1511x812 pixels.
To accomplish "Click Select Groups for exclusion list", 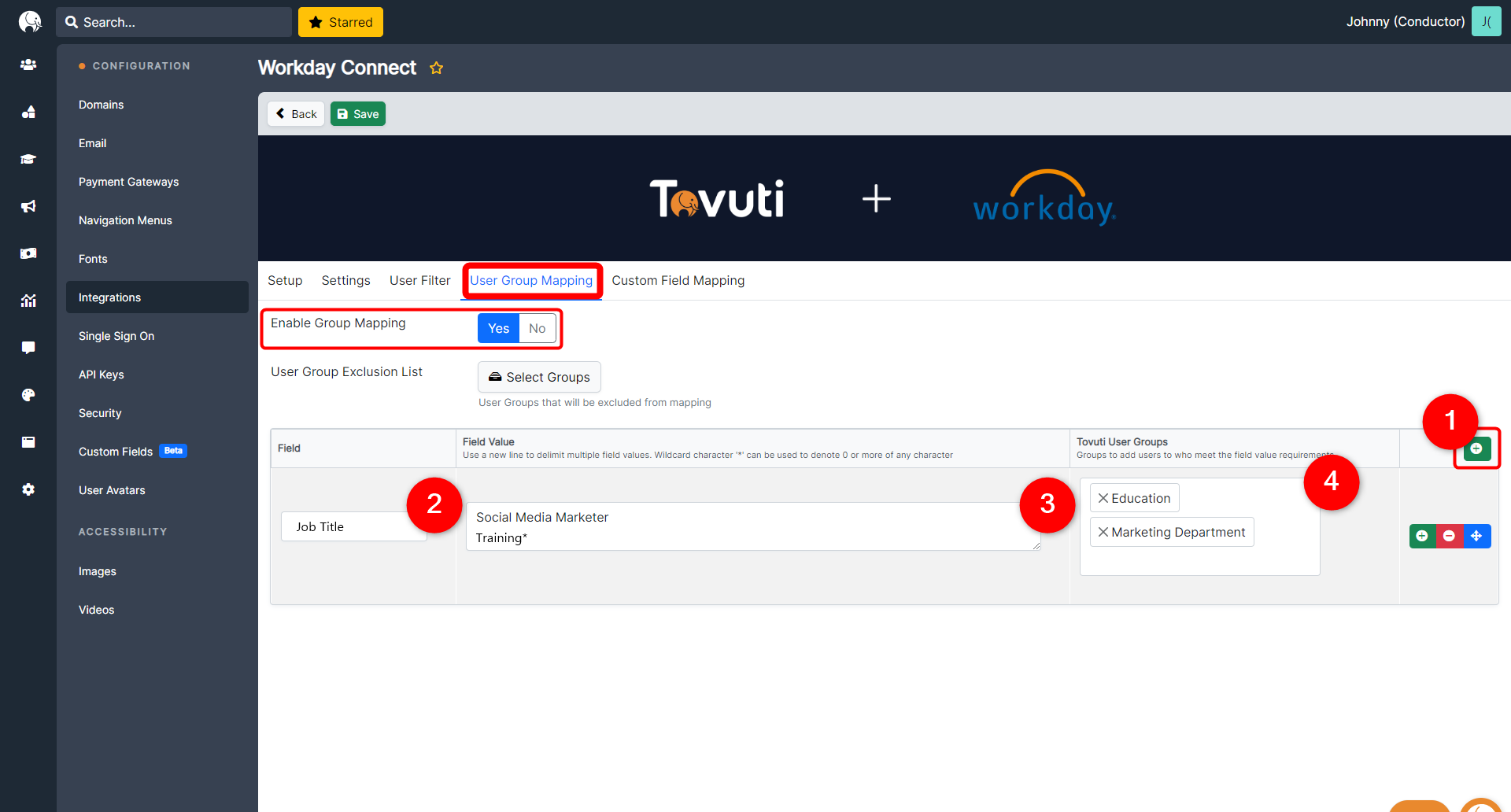I will point(539,377).
